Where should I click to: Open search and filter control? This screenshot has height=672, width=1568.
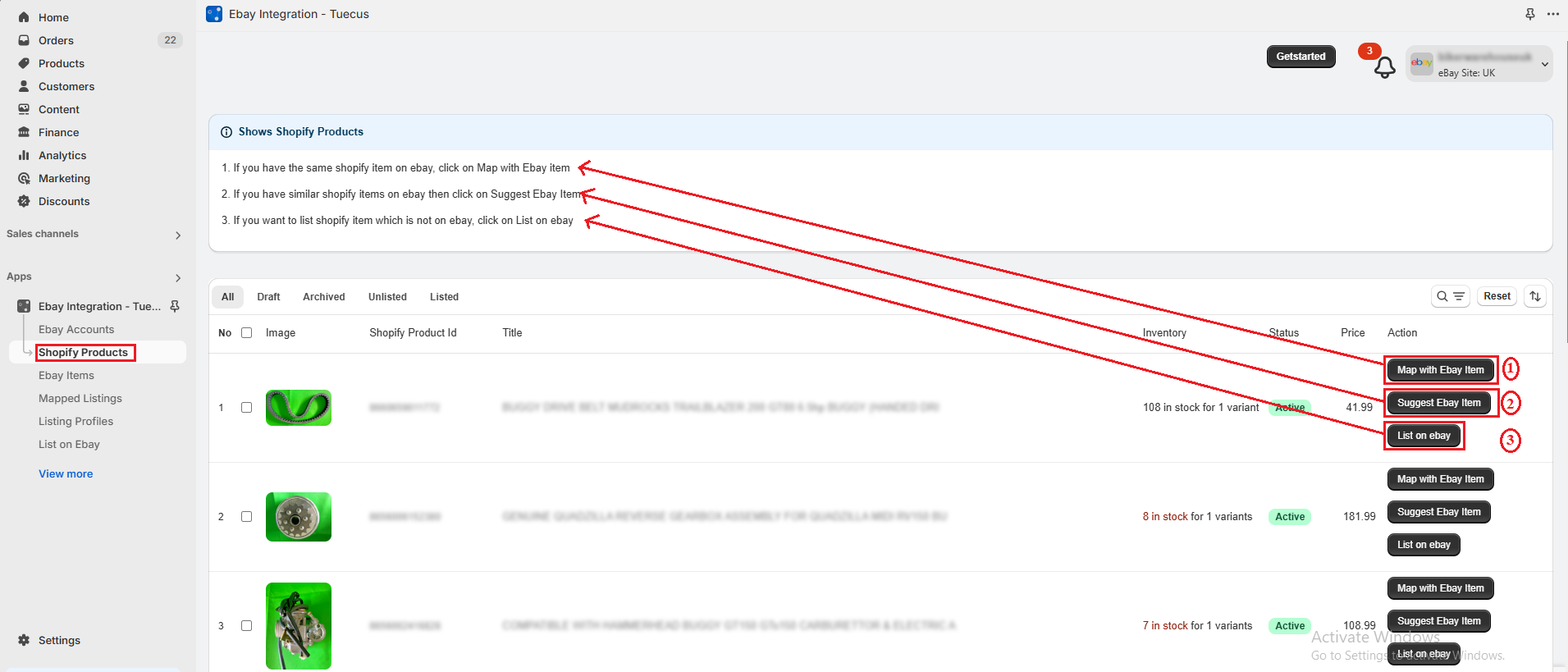[x=1451, y=296]
